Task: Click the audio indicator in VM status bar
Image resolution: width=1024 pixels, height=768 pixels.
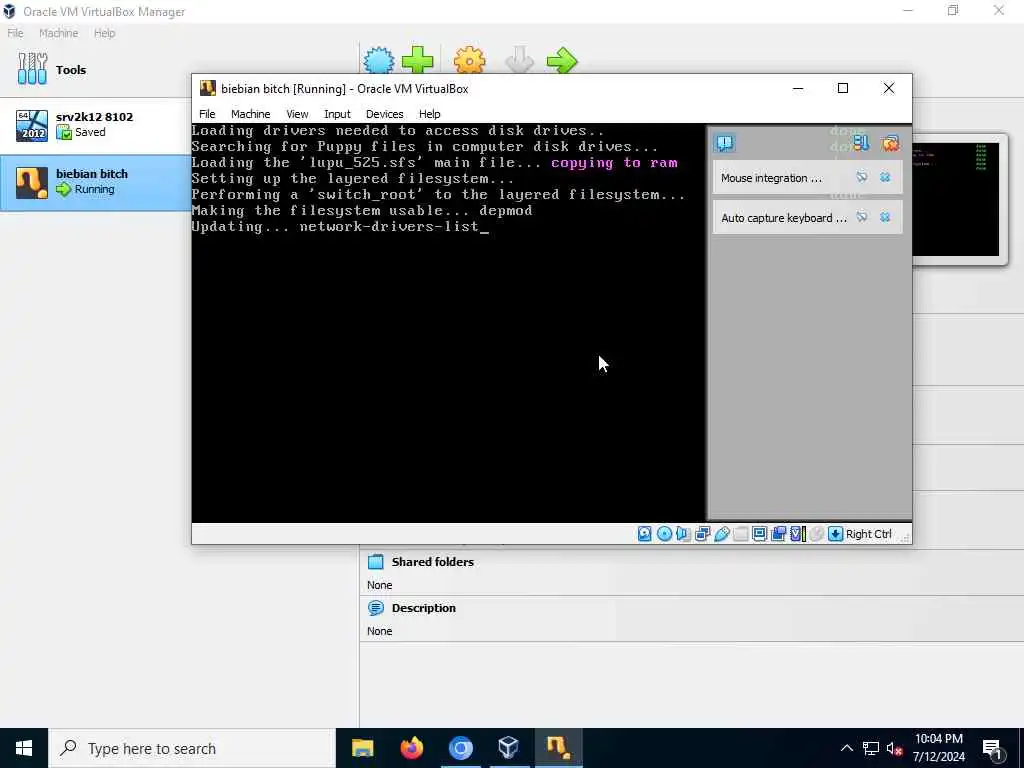Action: point(683,534)
